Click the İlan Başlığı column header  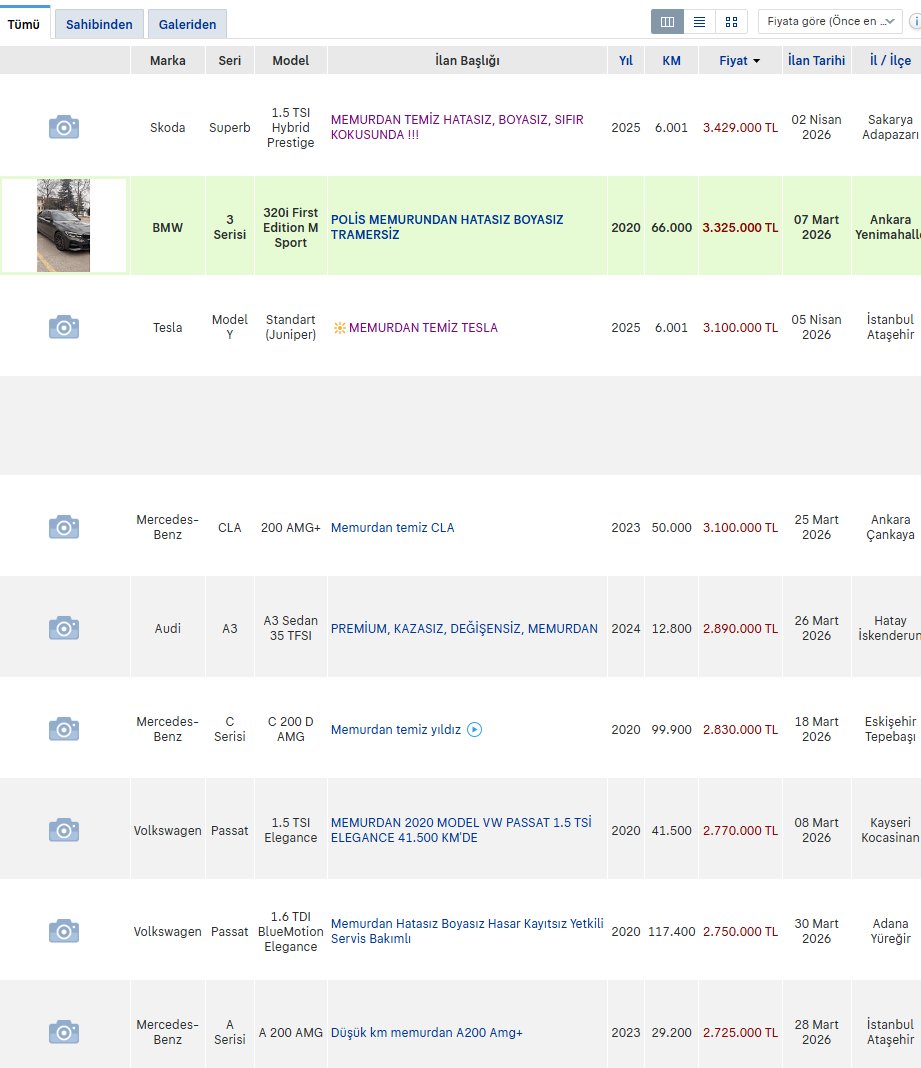(x=467, y=61)
